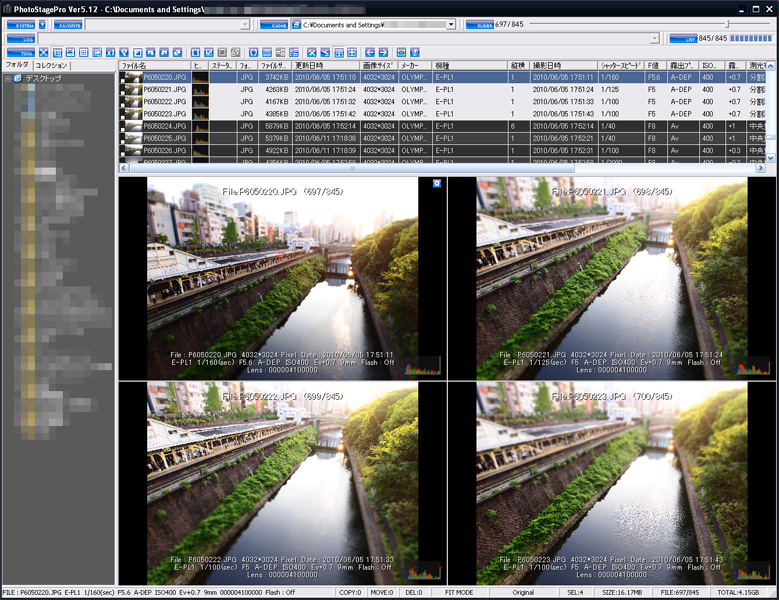Image resolution: width=779 pixels, height=600 pixels.
Task: Click the LOG button
Action: tap(21, 39)
